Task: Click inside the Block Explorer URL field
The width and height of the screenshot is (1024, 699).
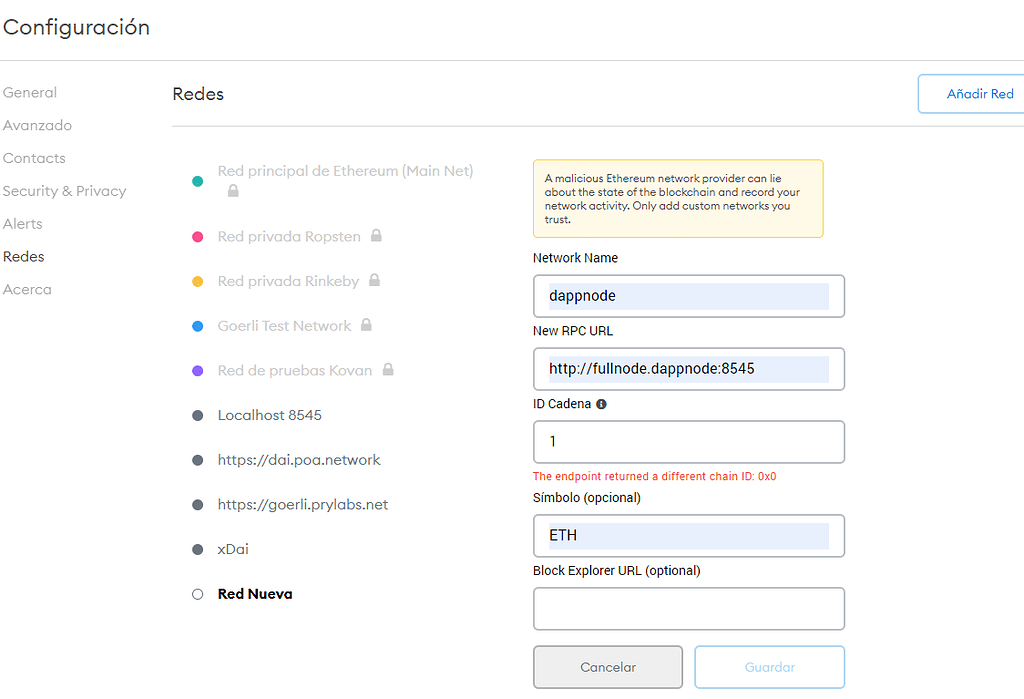Action: (688, 608)
